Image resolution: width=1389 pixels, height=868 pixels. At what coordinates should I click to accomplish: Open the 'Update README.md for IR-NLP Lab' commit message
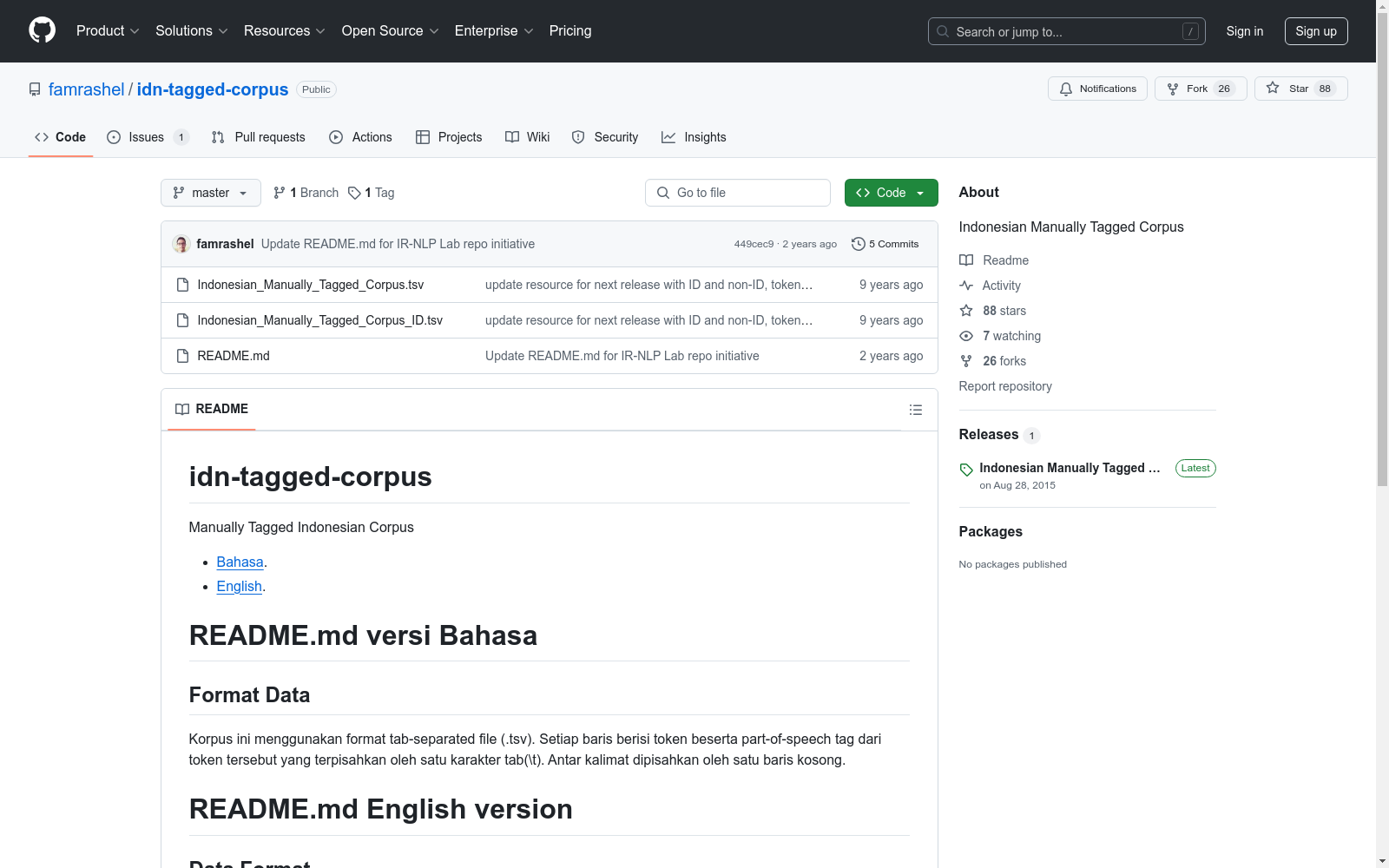pos(398,244)
